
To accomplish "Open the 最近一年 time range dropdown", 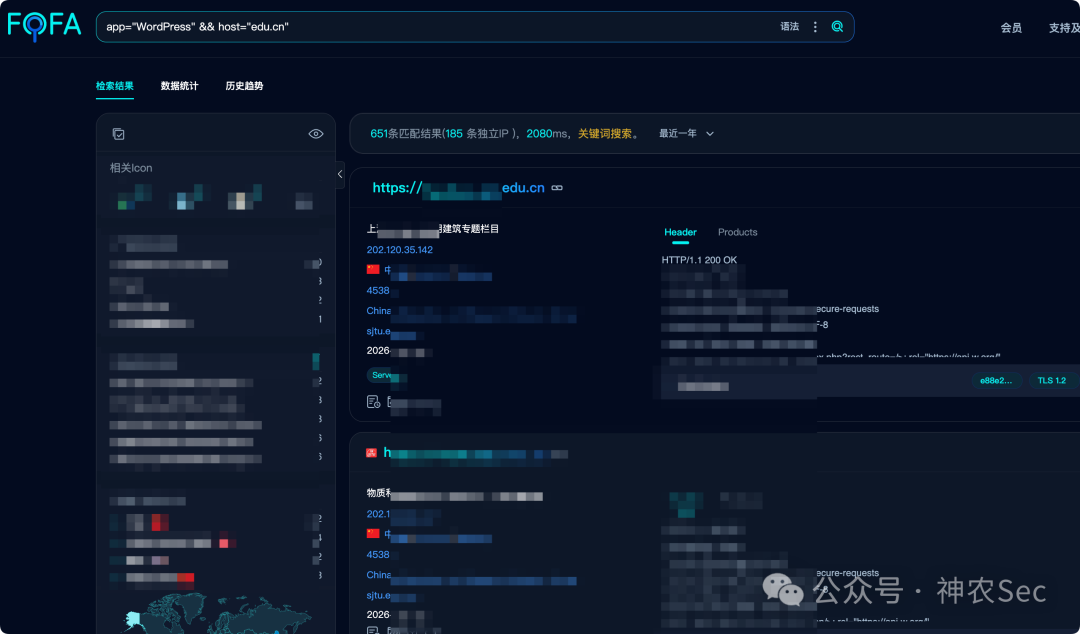I will 686,134.
